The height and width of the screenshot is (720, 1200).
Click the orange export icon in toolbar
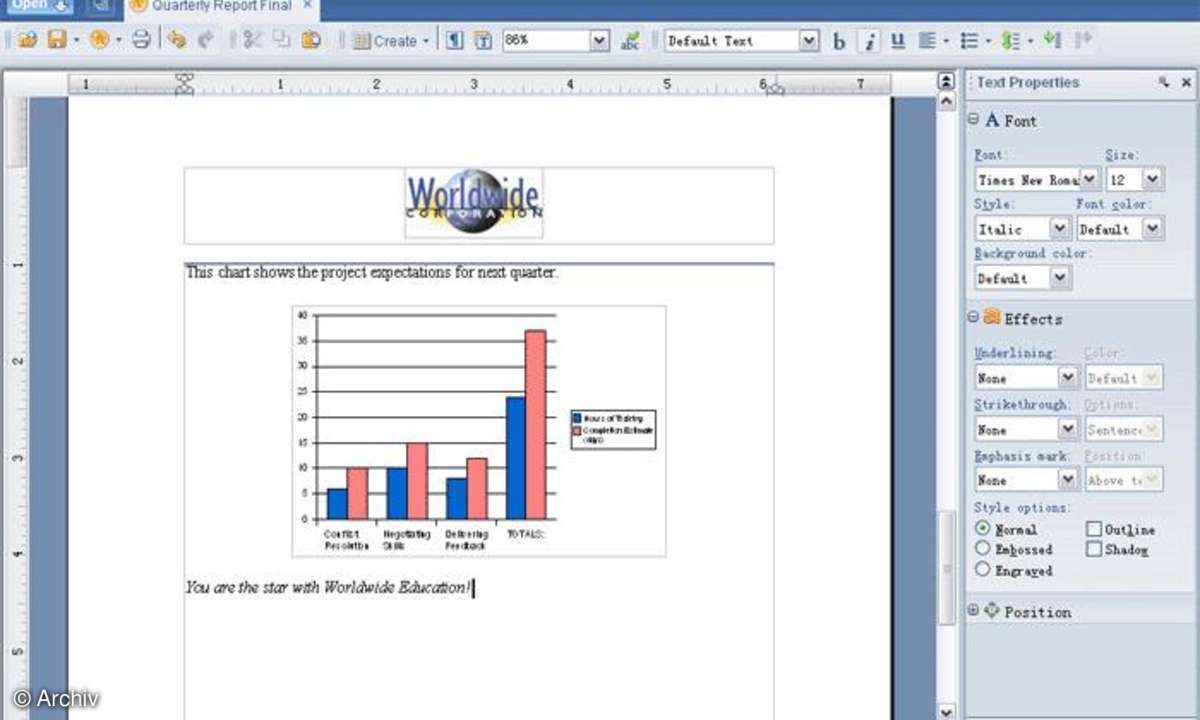pyautogui.click(x=99, y=40)
